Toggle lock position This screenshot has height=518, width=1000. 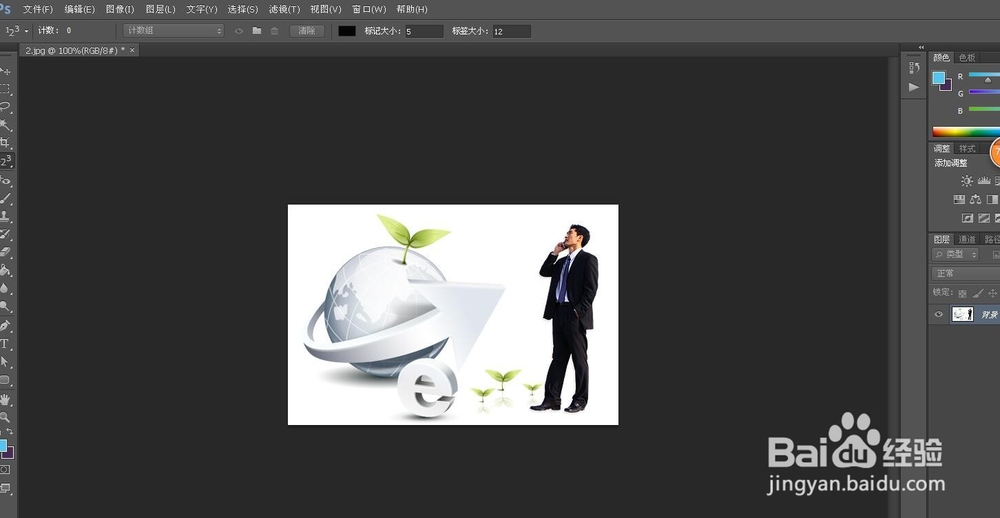(992, 293)
